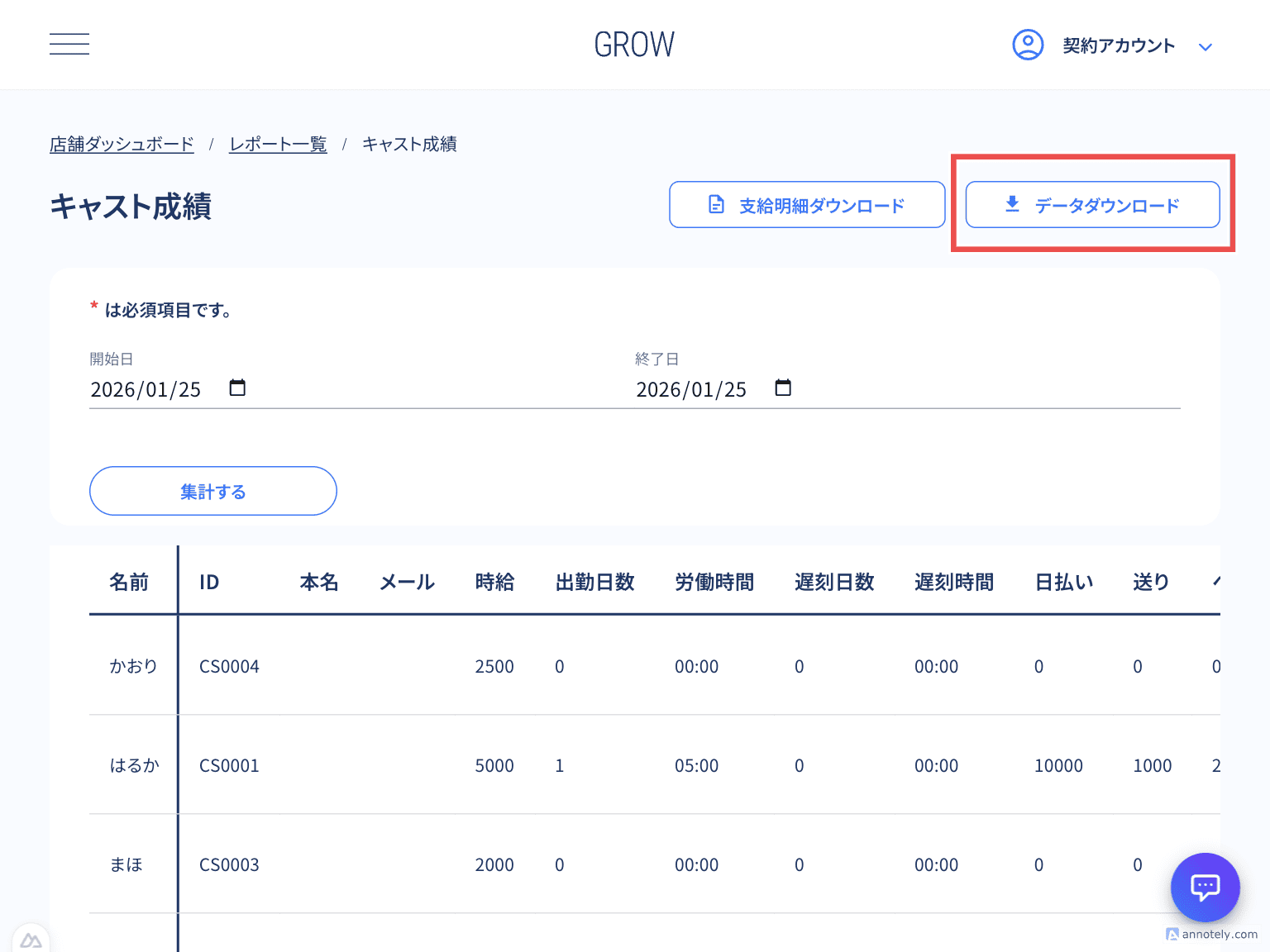Open the calendar picker for 終了日
Screen dimensions: 1270x952
(783, 388)
